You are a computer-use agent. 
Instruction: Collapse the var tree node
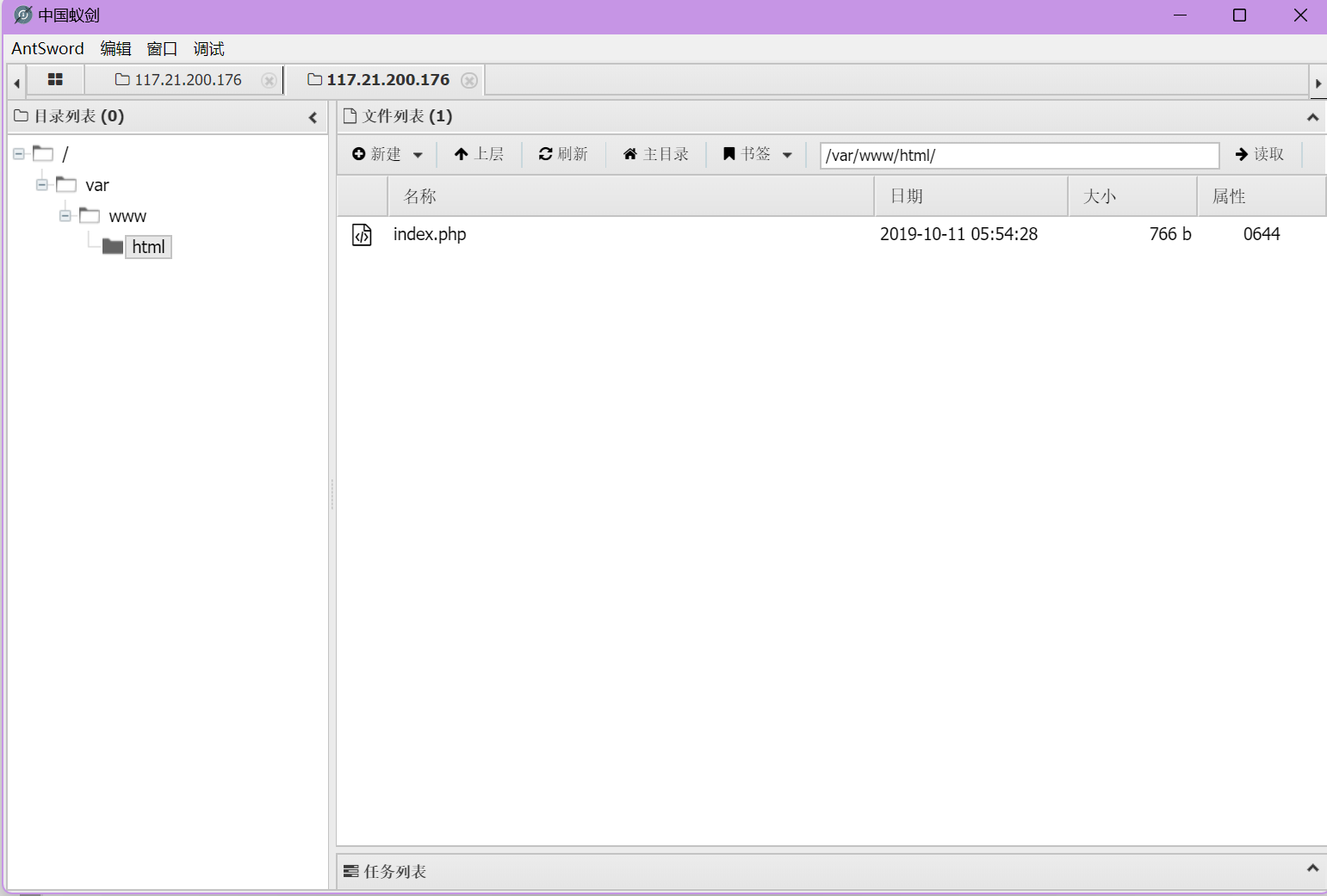tap(42, 185)
